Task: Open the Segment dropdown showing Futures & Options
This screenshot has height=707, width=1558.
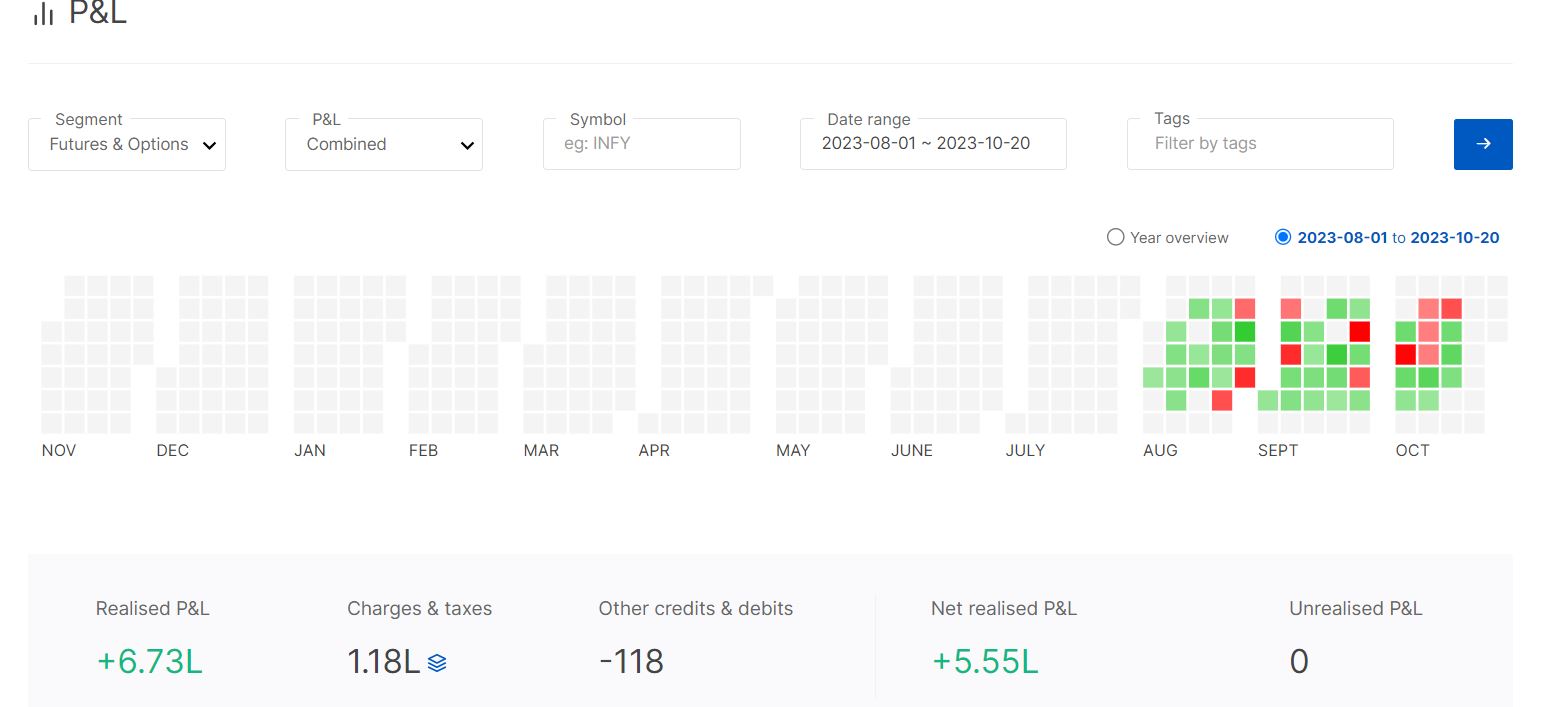Action: [x=127, y=144]
